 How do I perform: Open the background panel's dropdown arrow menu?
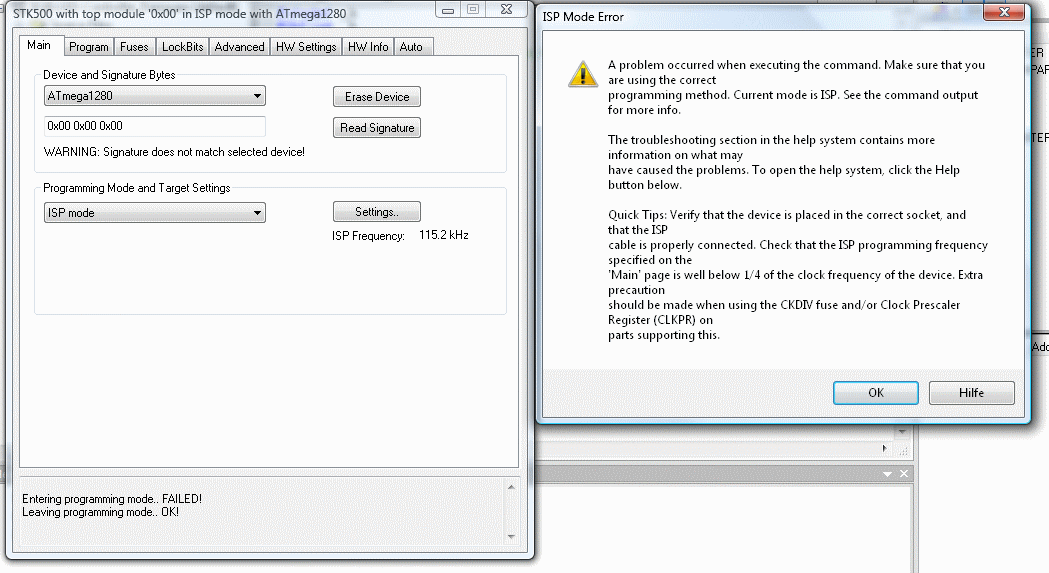[887, 474]
